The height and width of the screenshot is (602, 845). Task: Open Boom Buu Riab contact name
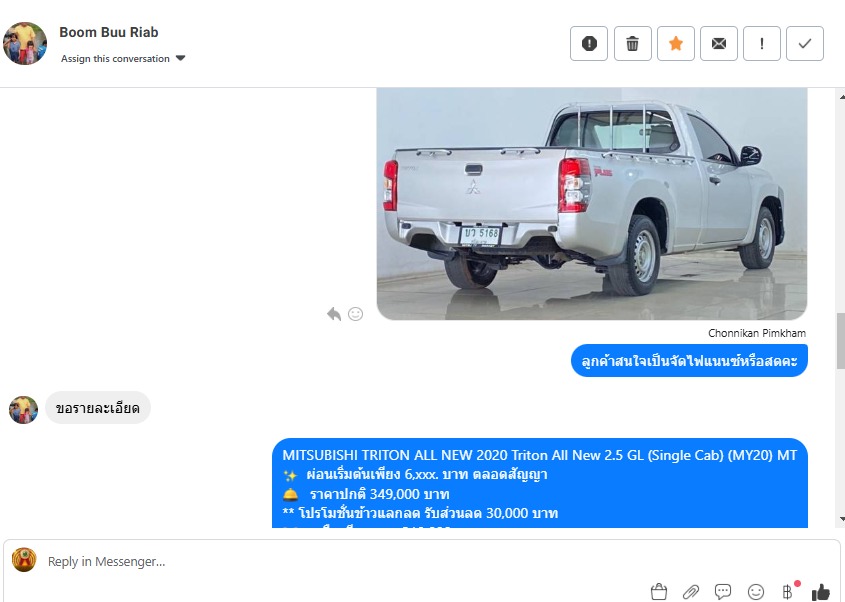tap(109, 32)
